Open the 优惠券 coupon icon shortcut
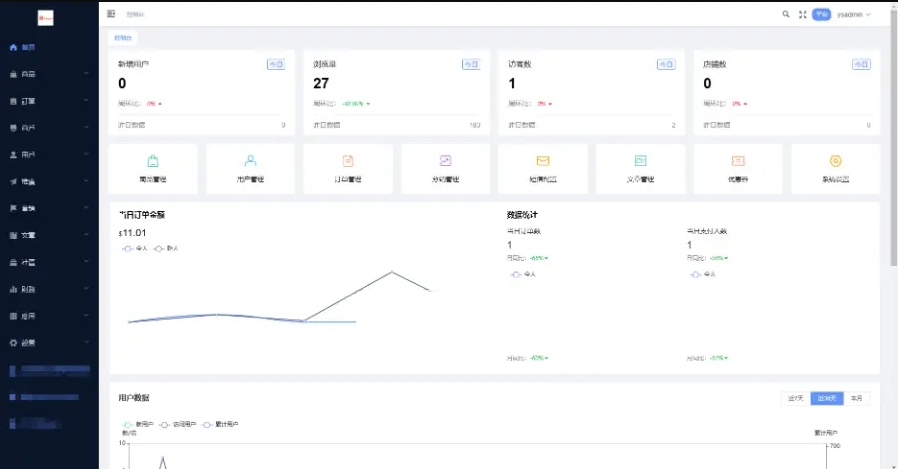 [738, 166]
